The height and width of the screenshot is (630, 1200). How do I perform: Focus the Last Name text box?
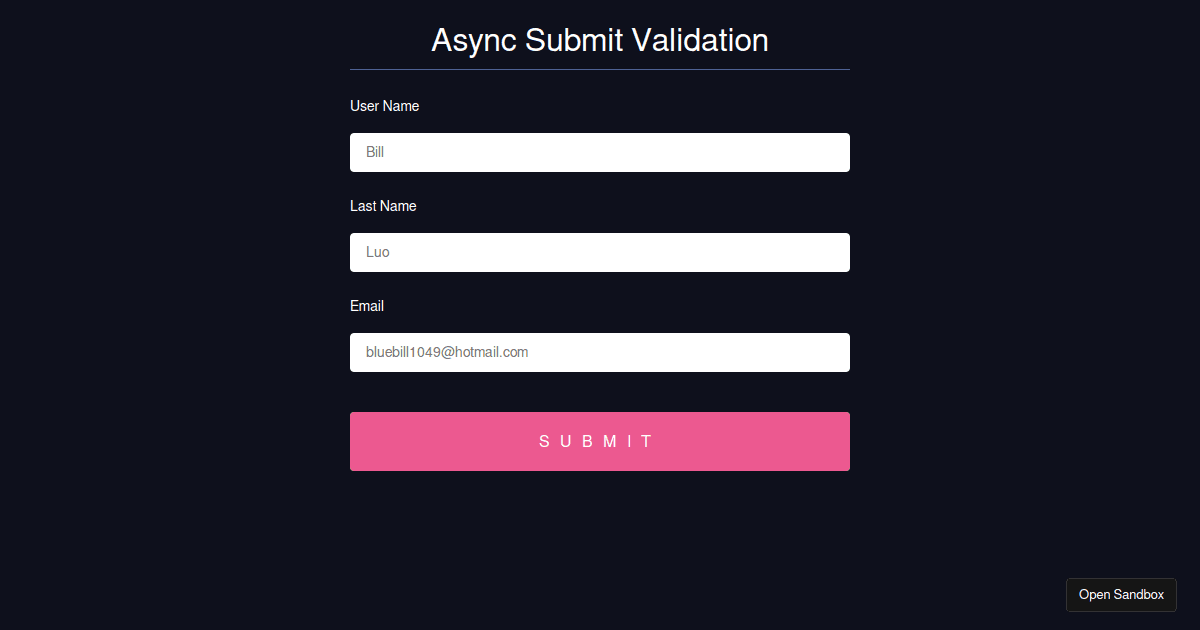pos(600,252)
